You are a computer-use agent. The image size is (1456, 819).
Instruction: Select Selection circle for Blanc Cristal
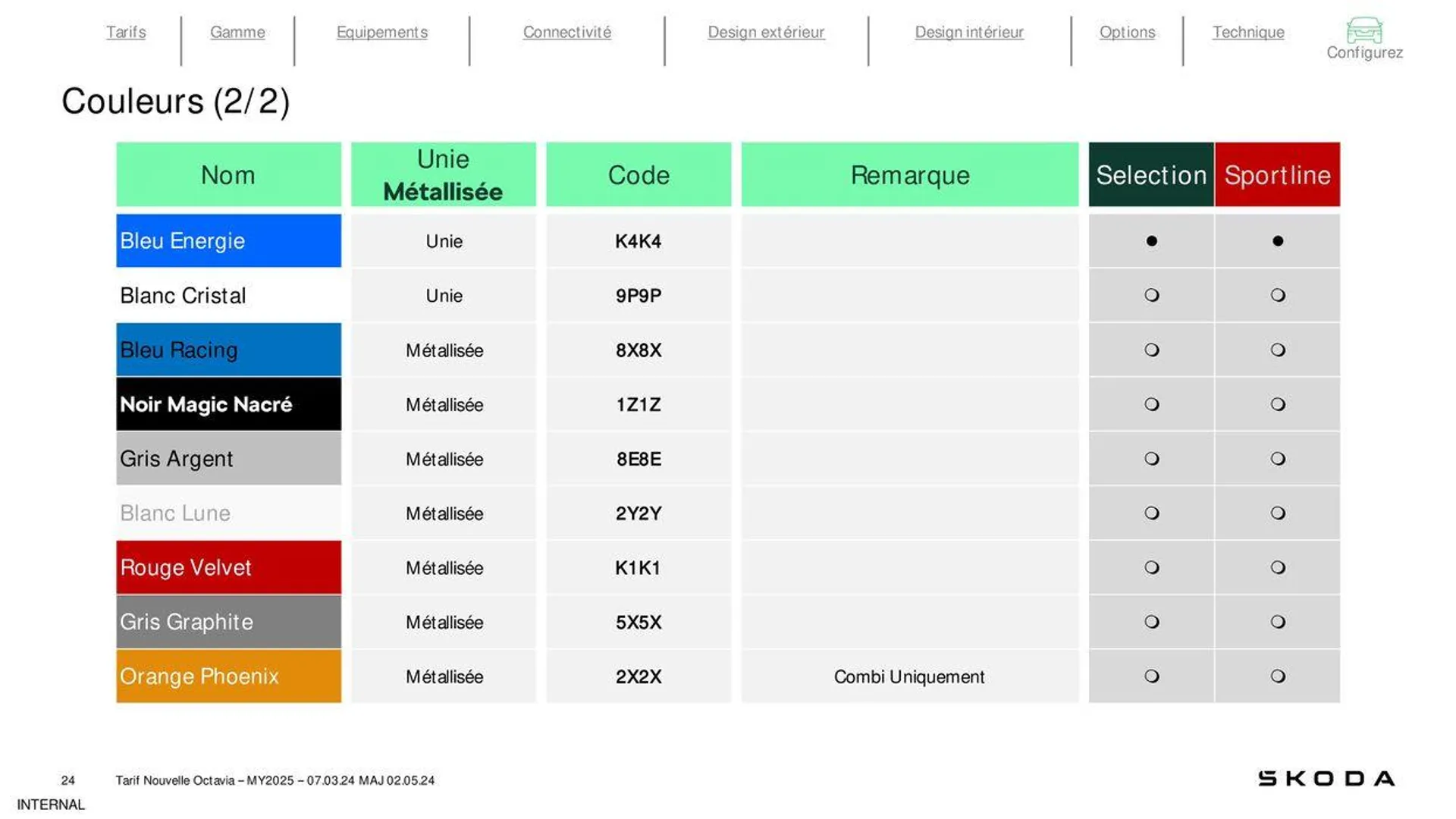[1151, 295]
